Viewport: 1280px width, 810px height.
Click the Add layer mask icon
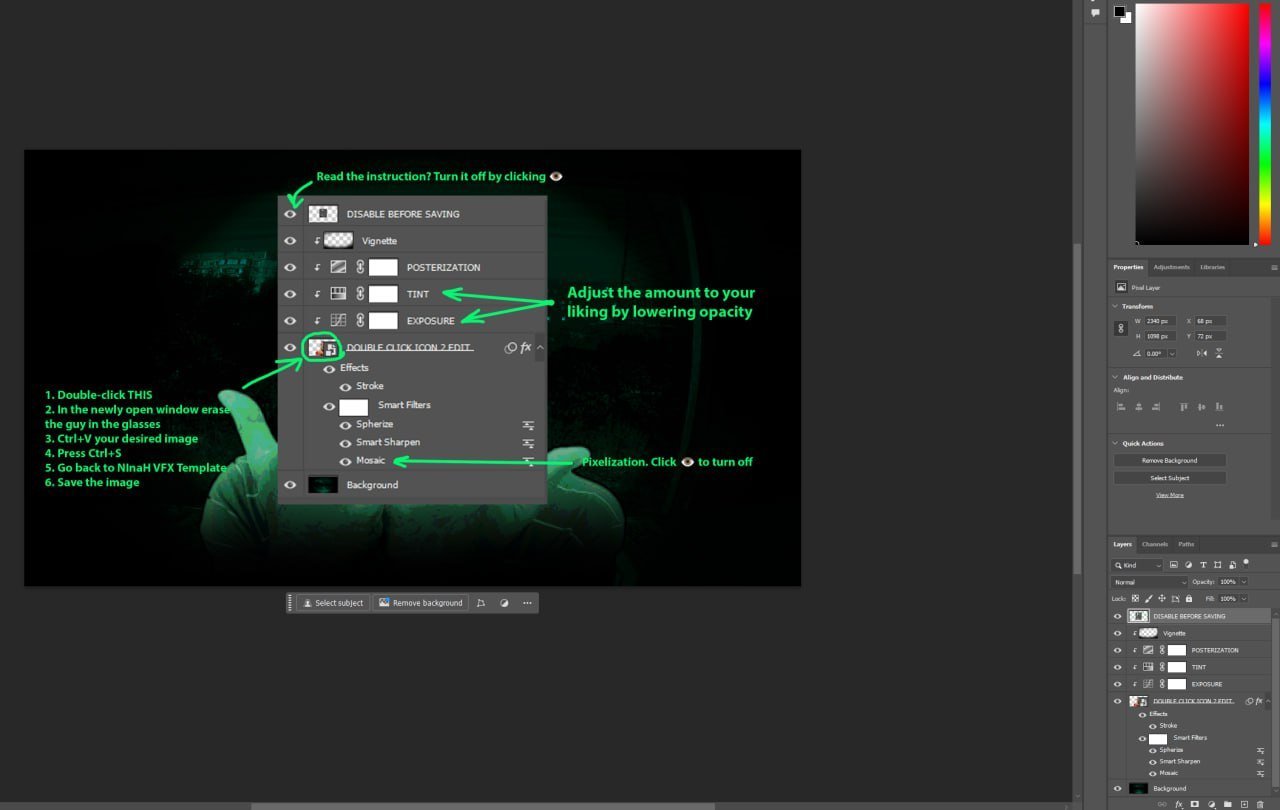[1195, 804]
